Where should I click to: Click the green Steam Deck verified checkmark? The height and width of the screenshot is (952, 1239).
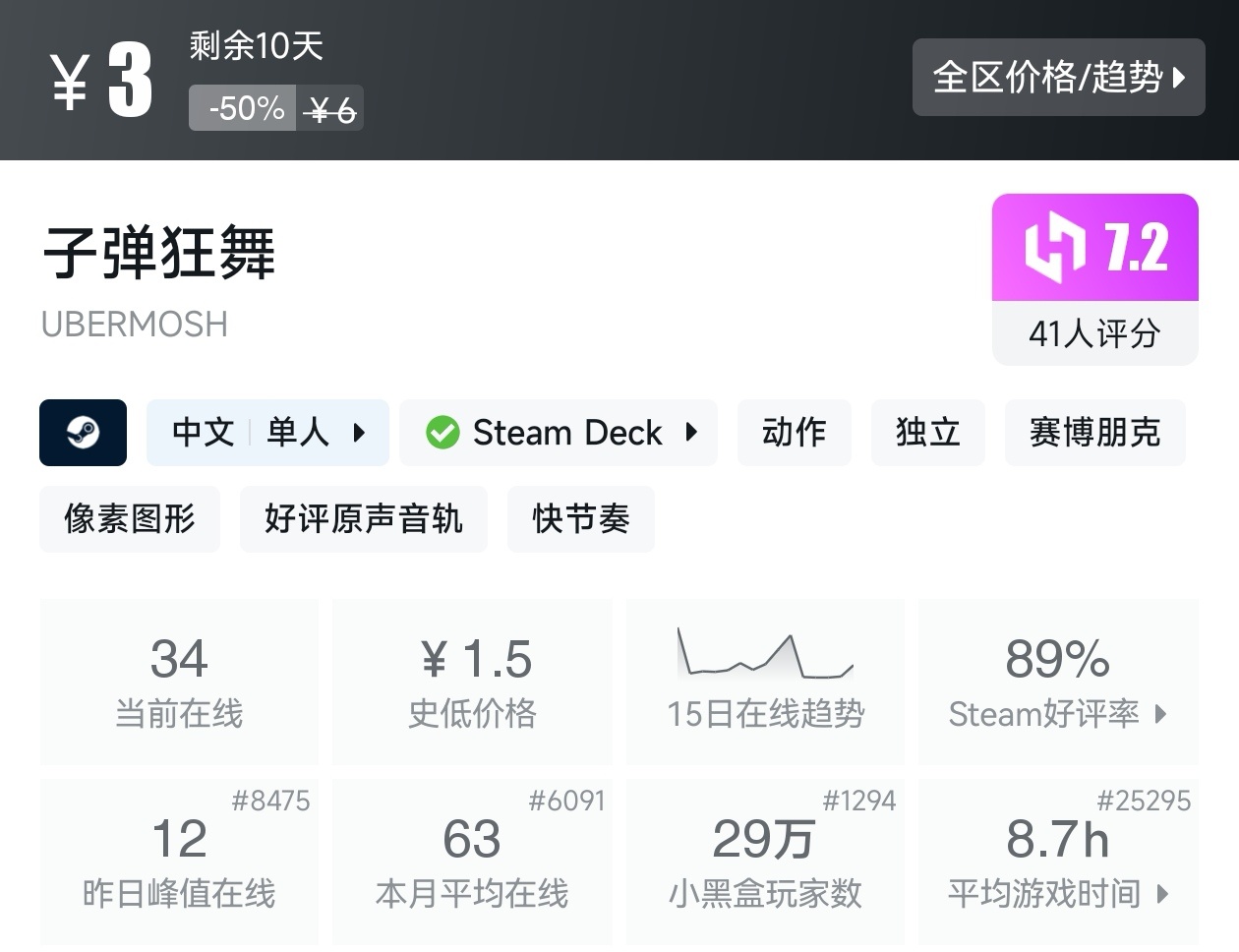click(442, 433)
